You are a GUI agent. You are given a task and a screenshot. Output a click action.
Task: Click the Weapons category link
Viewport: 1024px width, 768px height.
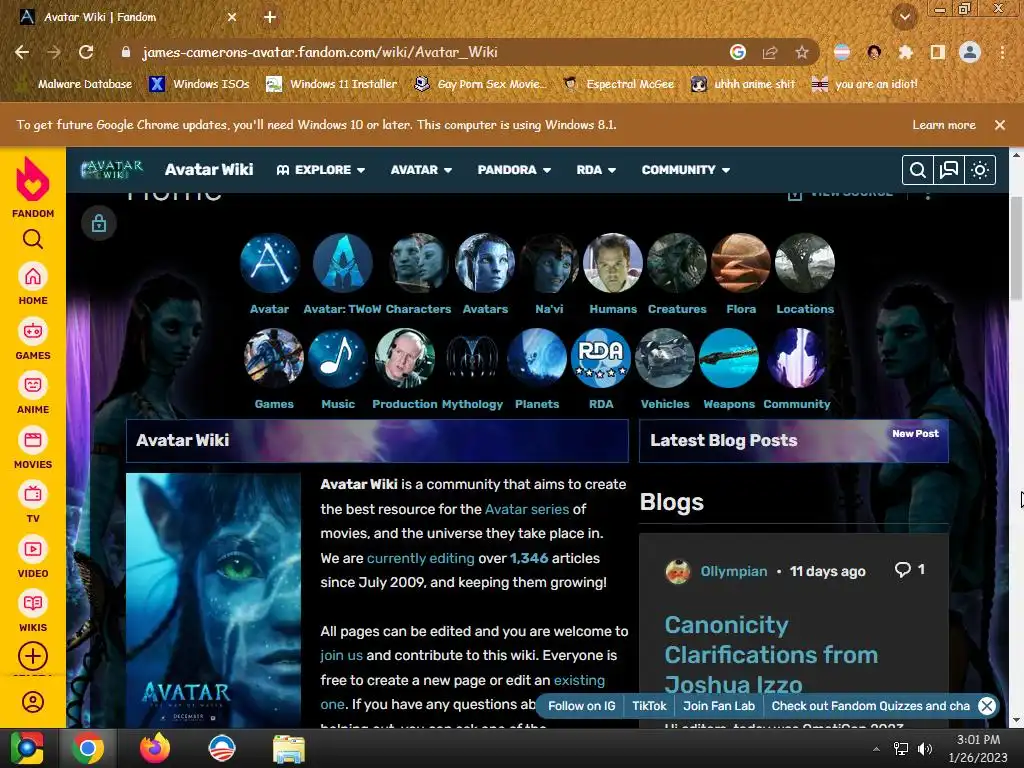729,404
